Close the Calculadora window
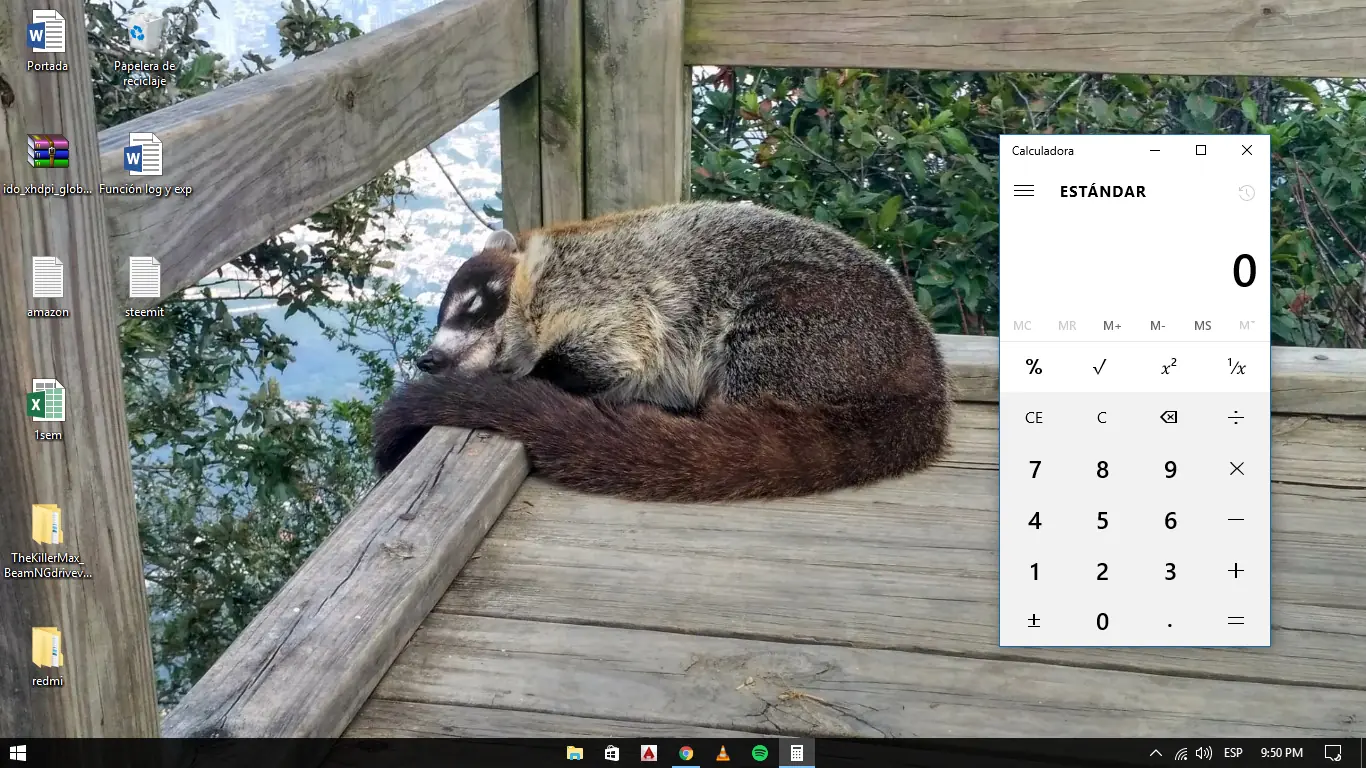The width and height of the screenshot is (1366, 768). [x=1247, y=151]
